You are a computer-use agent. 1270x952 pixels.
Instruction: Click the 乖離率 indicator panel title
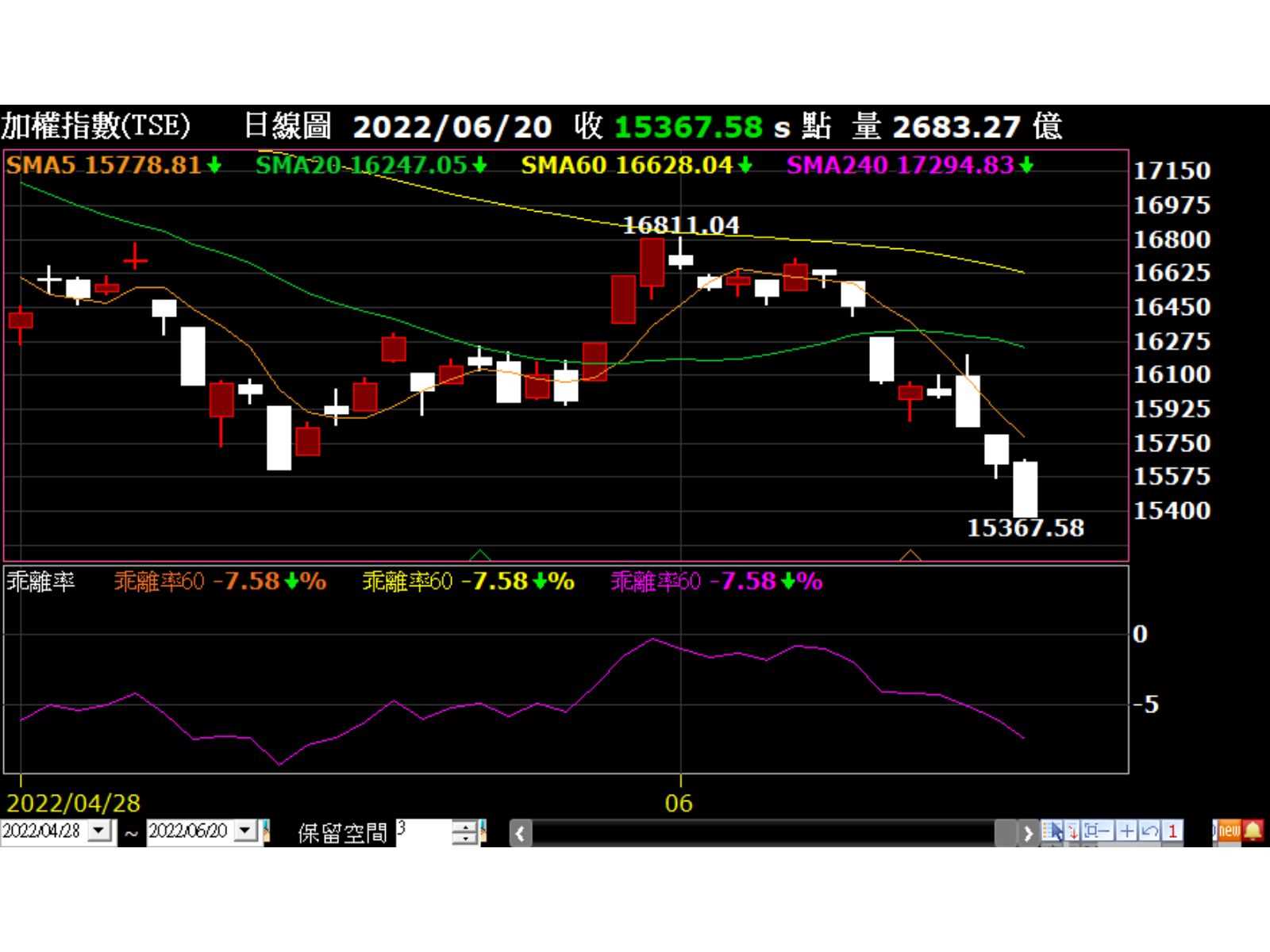tap(40, 582)
